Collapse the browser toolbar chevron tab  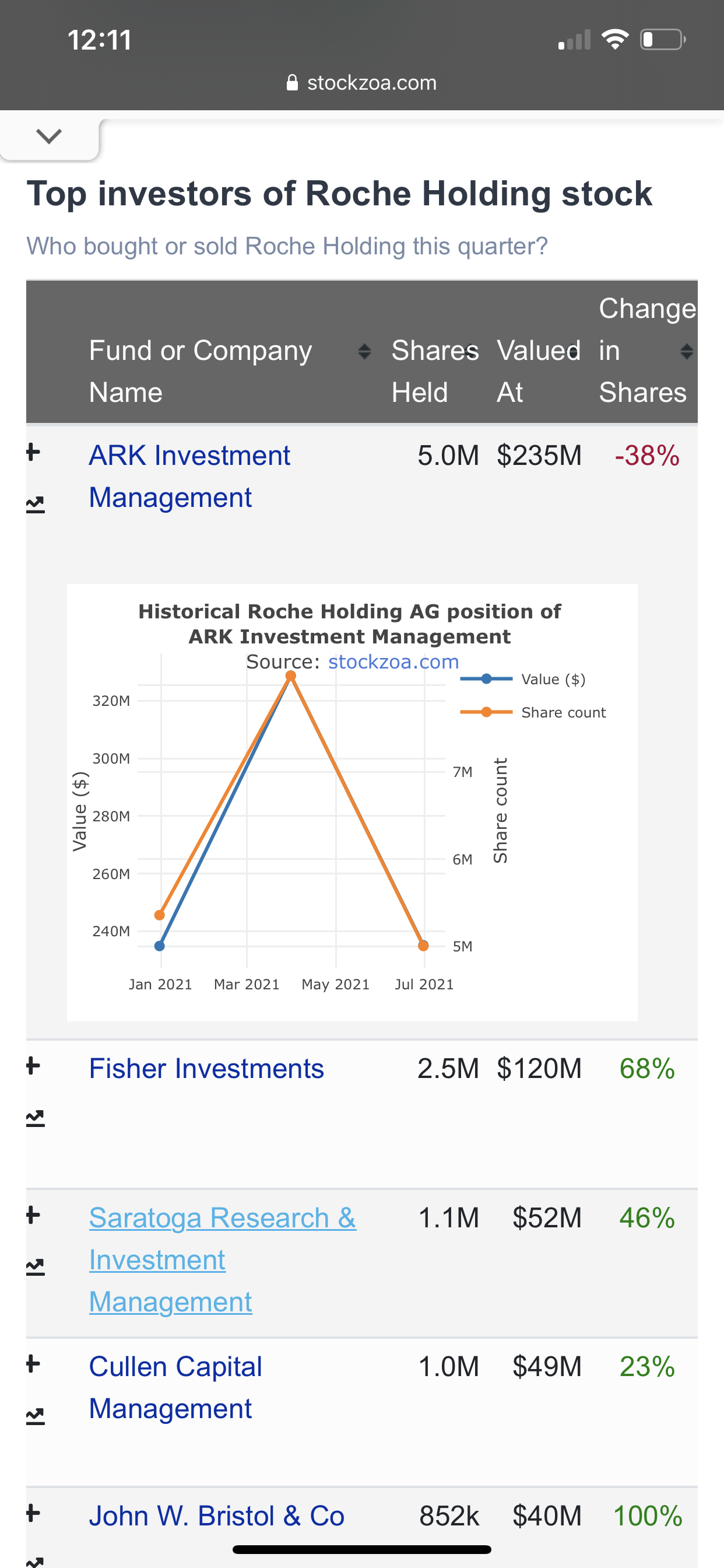coord(50,136)
